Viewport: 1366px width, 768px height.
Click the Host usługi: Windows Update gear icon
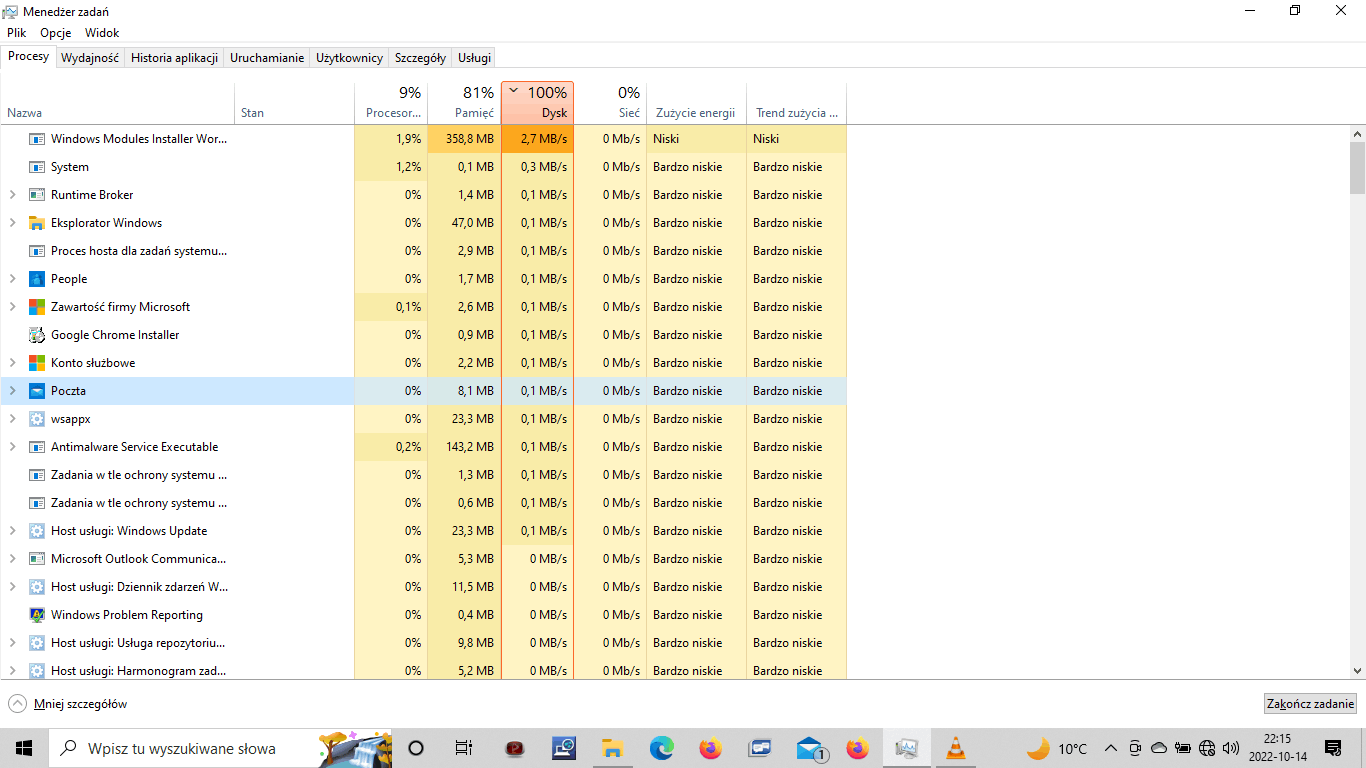(x=37, y=531)
